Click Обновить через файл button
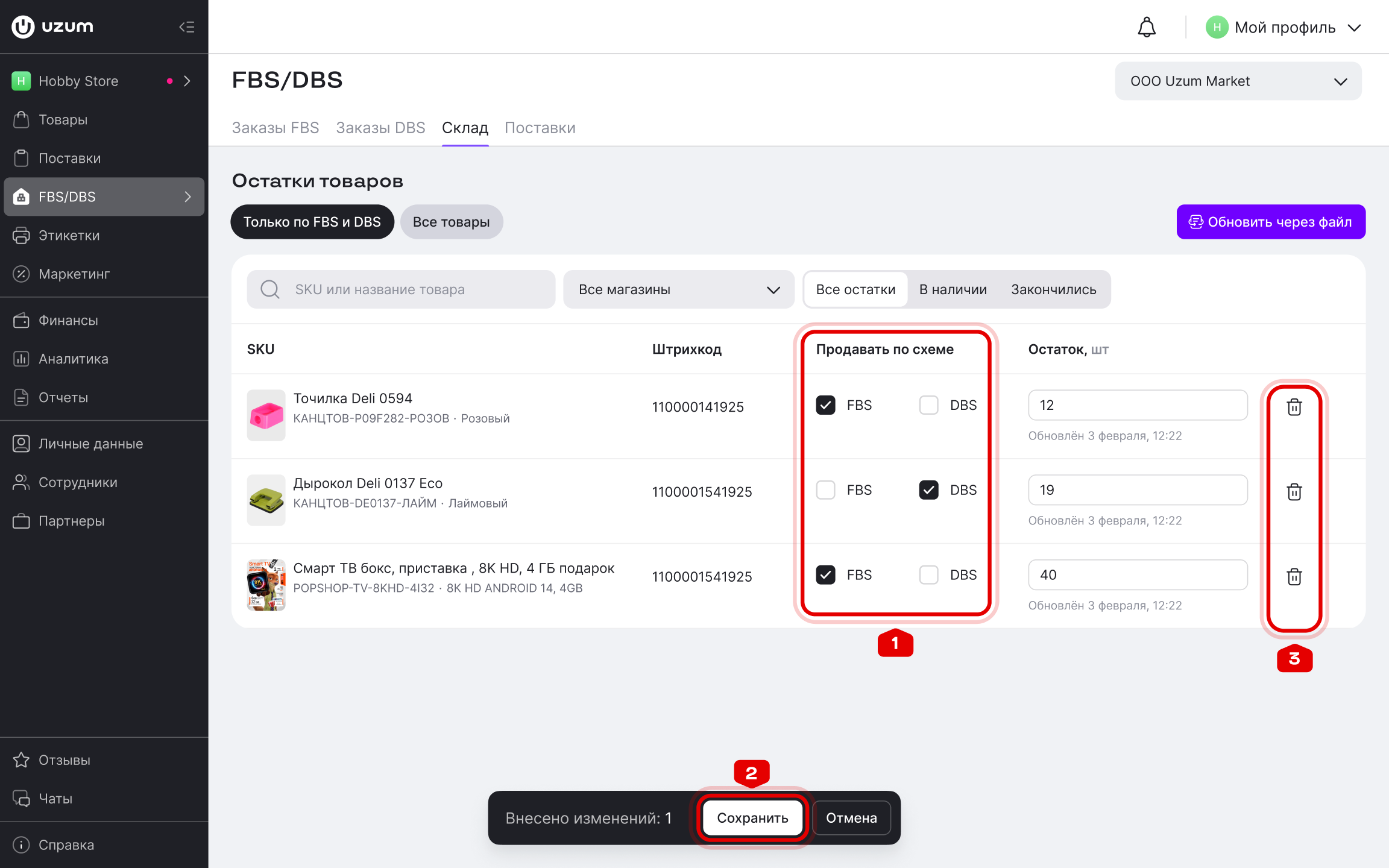 (x=1271, y=222)
